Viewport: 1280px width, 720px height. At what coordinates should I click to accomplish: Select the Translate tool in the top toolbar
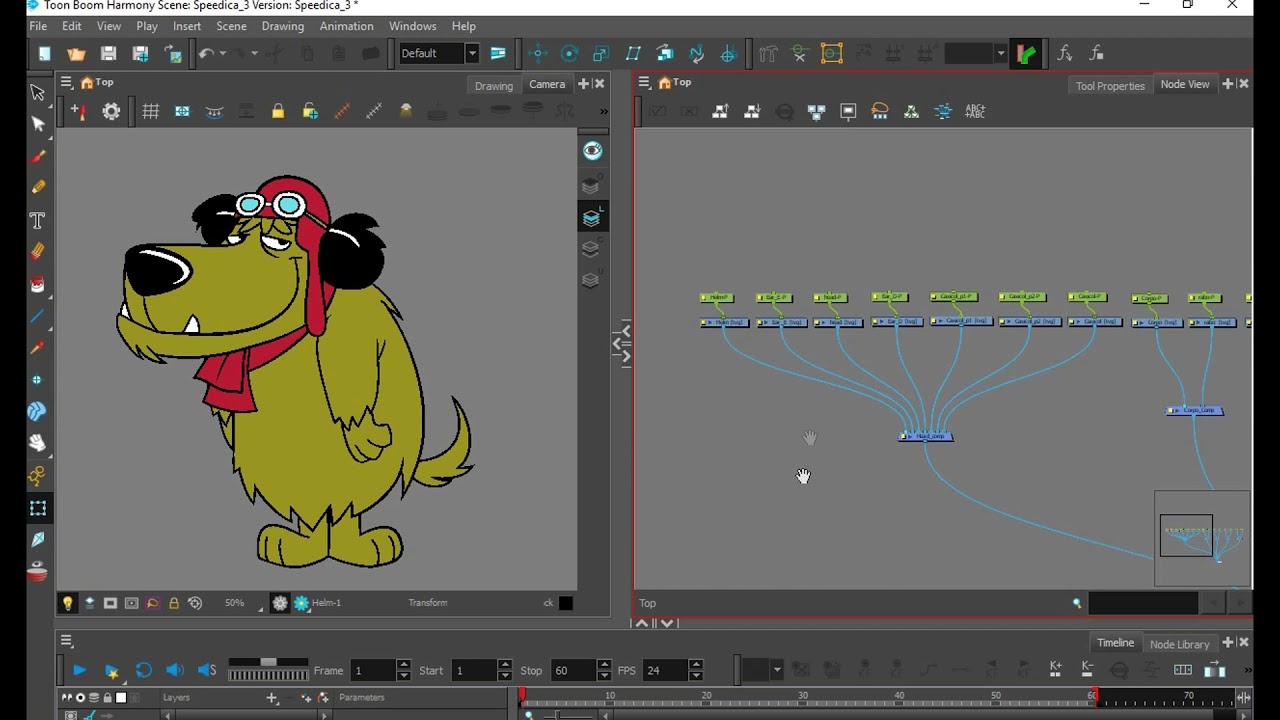point(538,54)
